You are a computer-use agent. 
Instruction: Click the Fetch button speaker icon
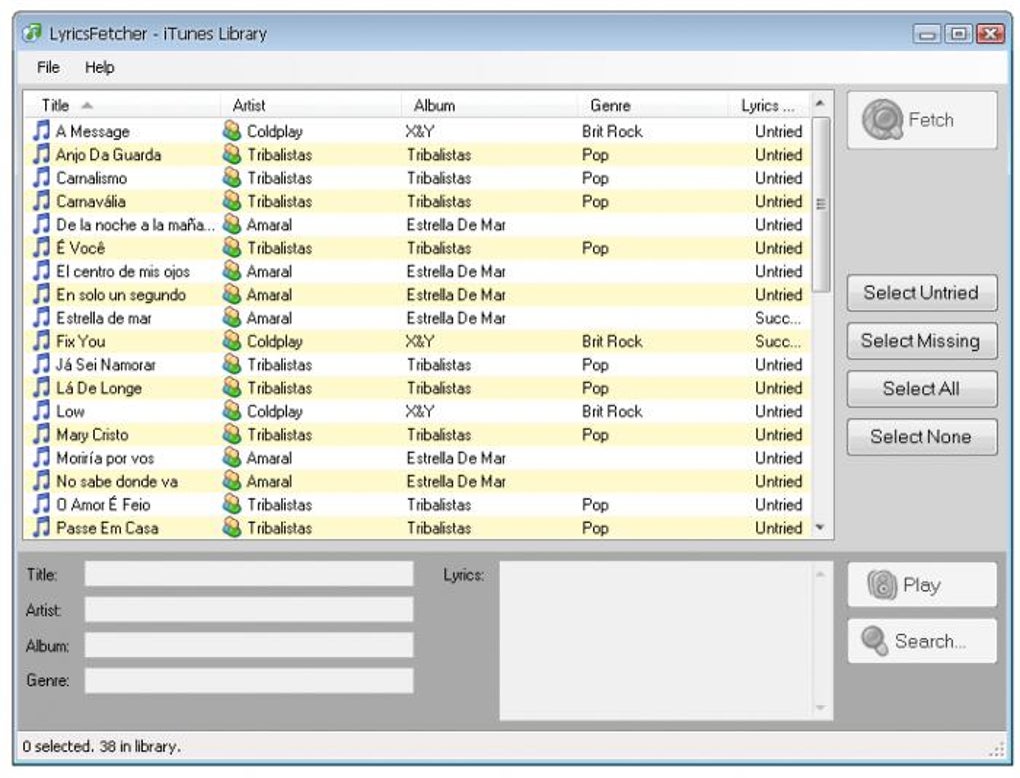tap(883, 120)
